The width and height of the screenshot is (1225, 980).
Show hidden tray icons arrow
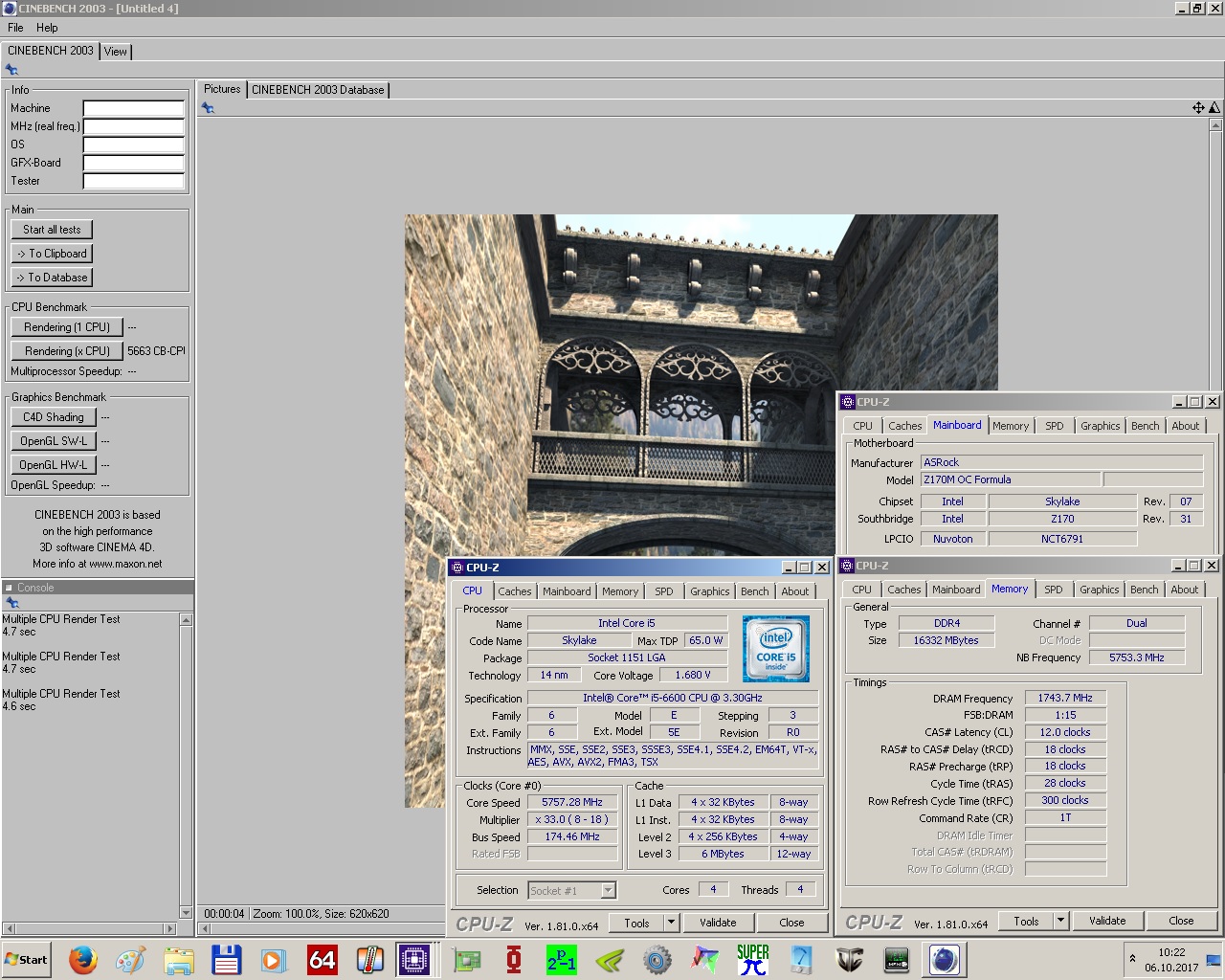(x=1133, y=958)
